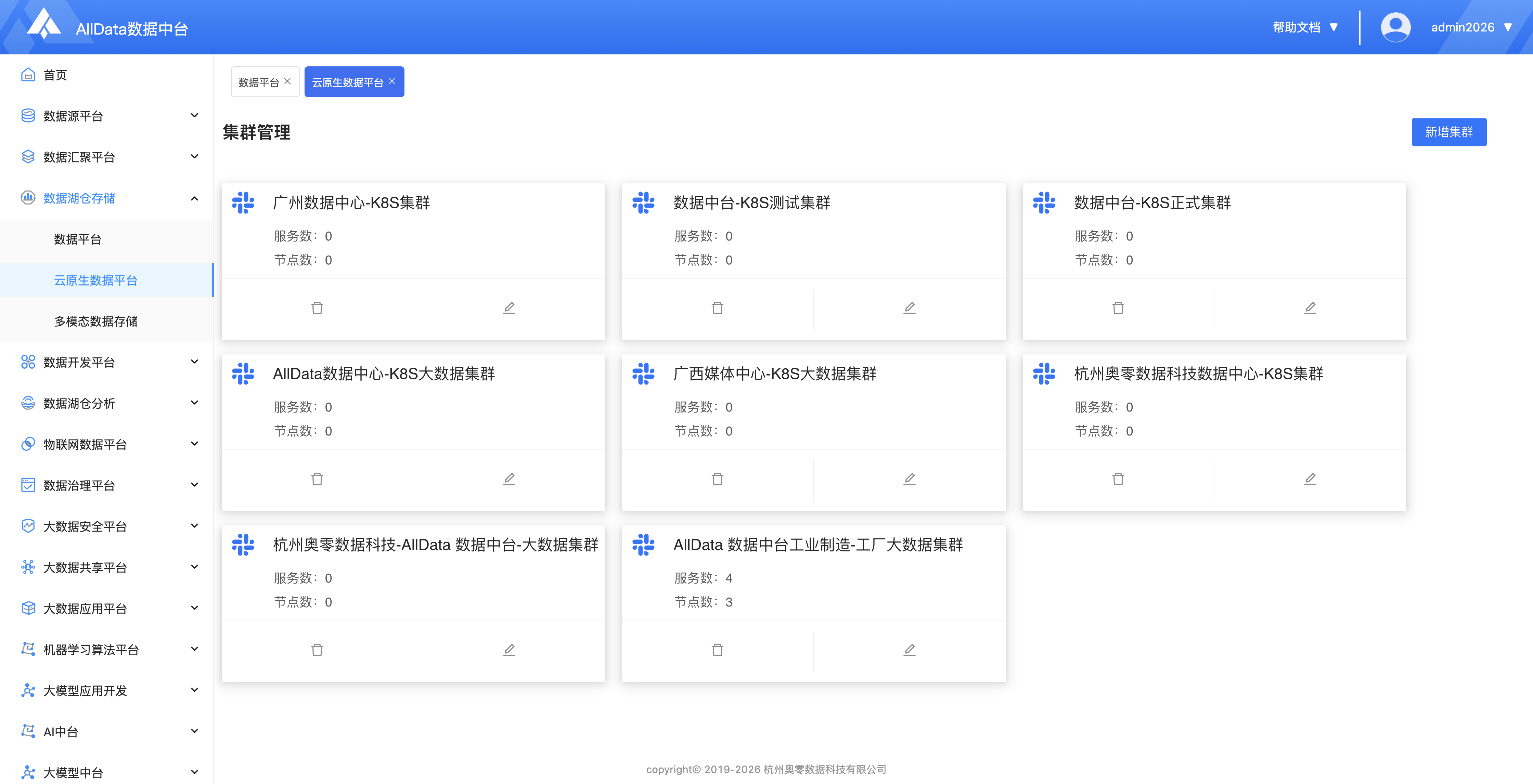
Task: Click the AllData数据中台 title text
Action: coord(132,28)
